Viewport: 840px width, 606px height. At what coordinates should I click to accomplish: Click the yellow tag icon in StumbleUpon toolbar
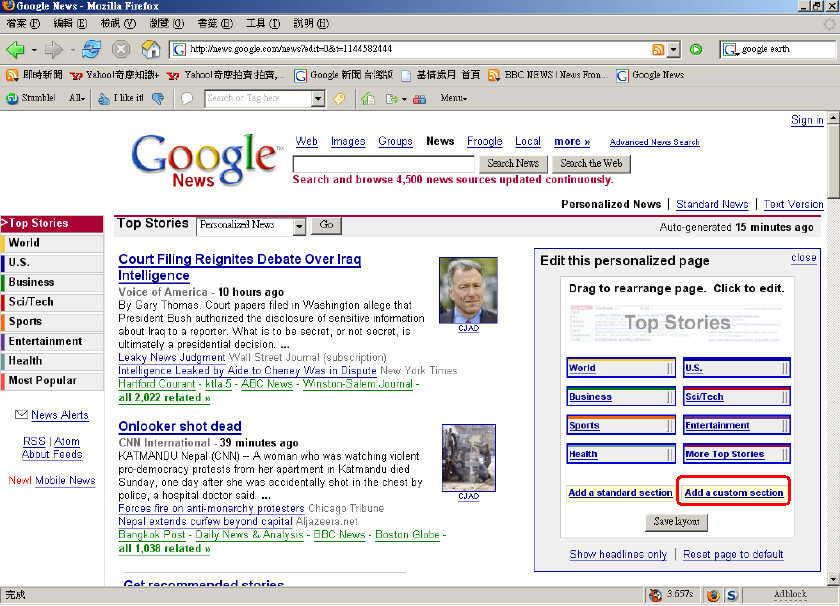(339, 98)
